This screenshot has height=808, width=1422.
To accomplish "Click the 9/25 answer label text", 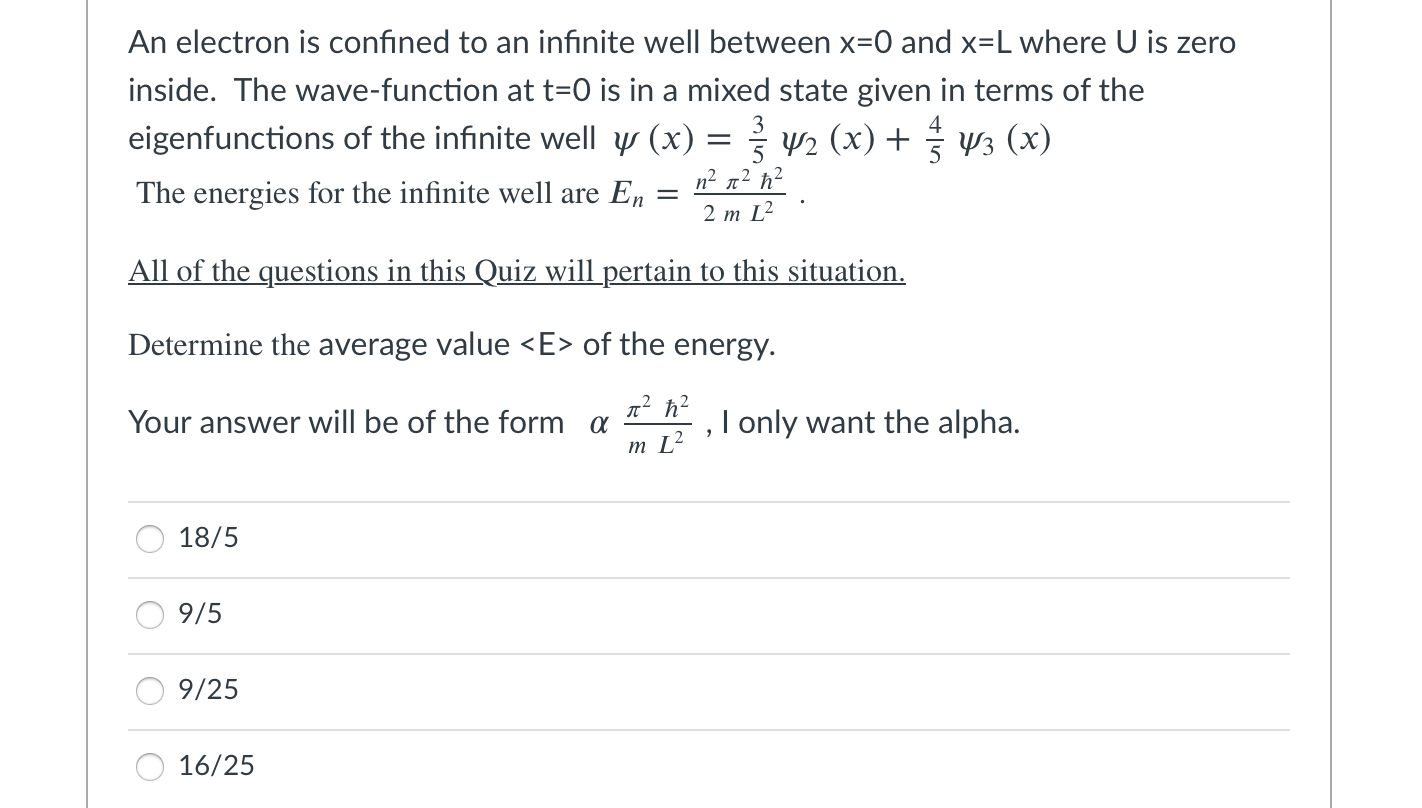I will click(209, 689).
